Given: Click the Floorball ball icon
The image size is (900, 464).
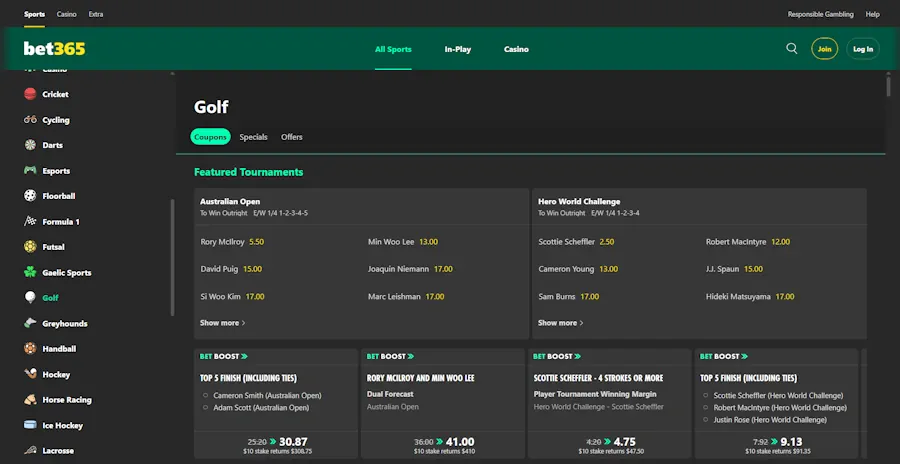Looking at the screenshot, I should pyautogui.click(x=30, y=196).
